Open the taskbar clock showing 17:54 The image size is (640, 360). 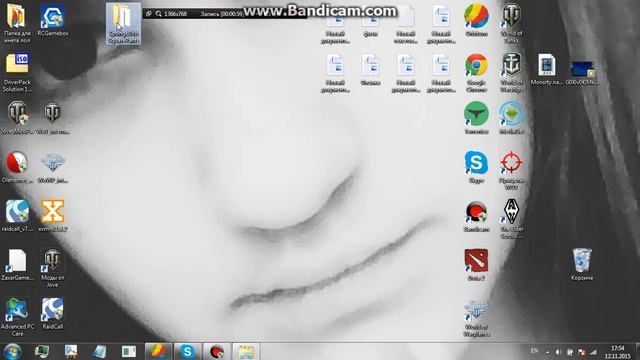[x=618, y=352]
